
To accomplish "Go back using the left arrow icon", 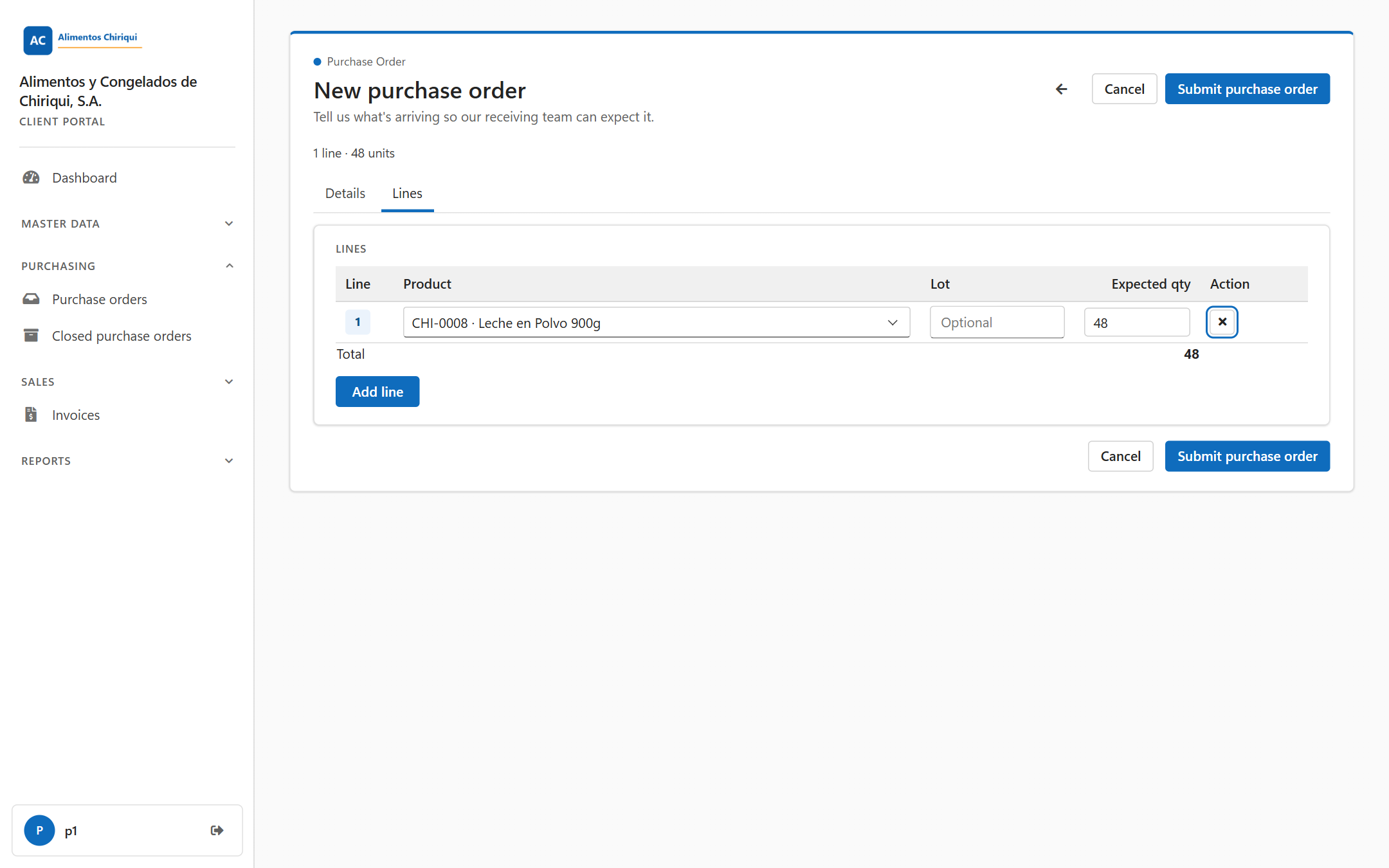I will [1062, 89].
